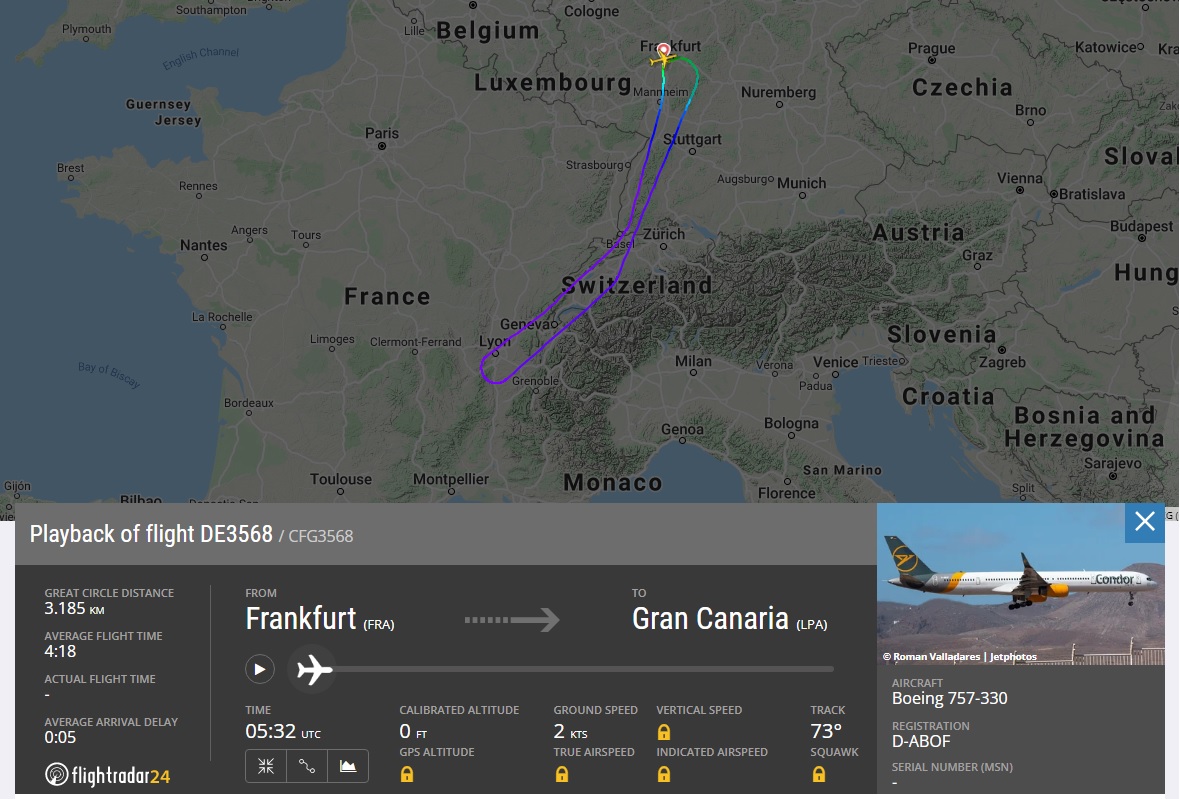The width and height of the screenshot is (1180, 799).
Task: Click the vertical speed lock icon
Action: tap(664, 732)
